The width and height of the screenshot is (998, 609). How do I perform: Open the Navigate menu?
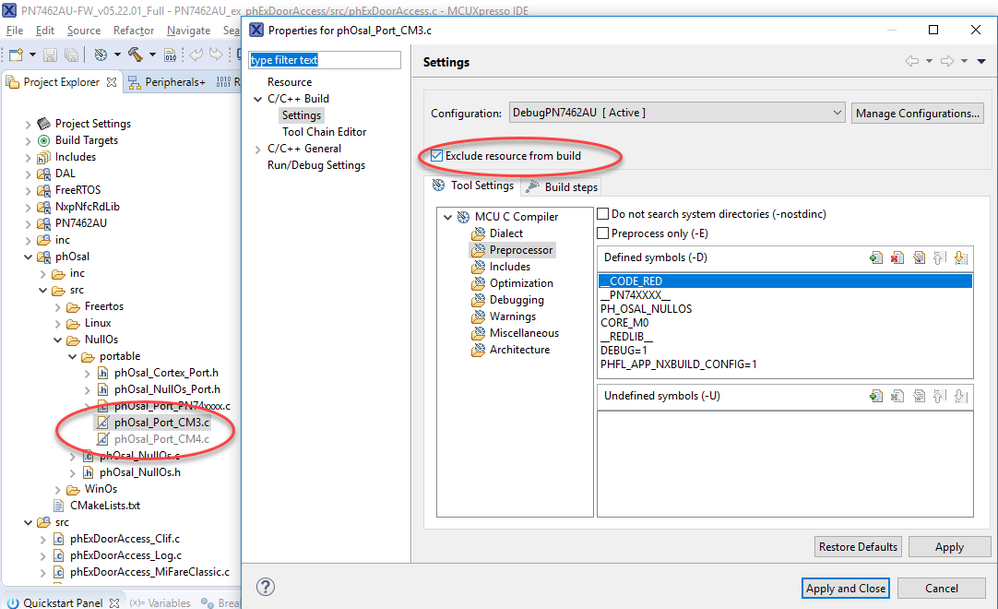coord(188,31)
